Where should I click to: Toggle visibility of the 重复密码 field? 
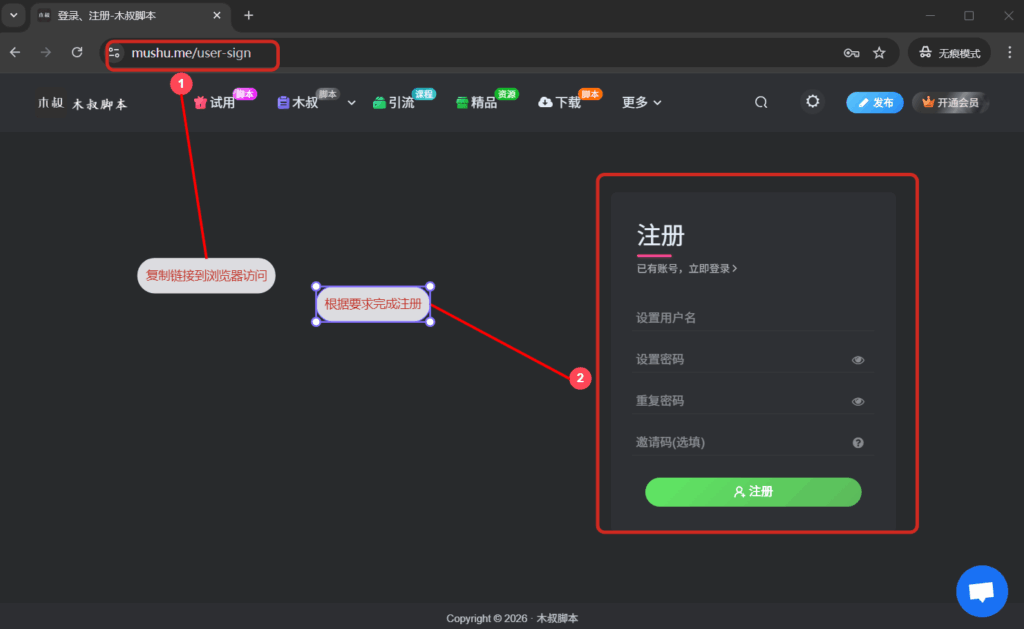tap(858, 399)
